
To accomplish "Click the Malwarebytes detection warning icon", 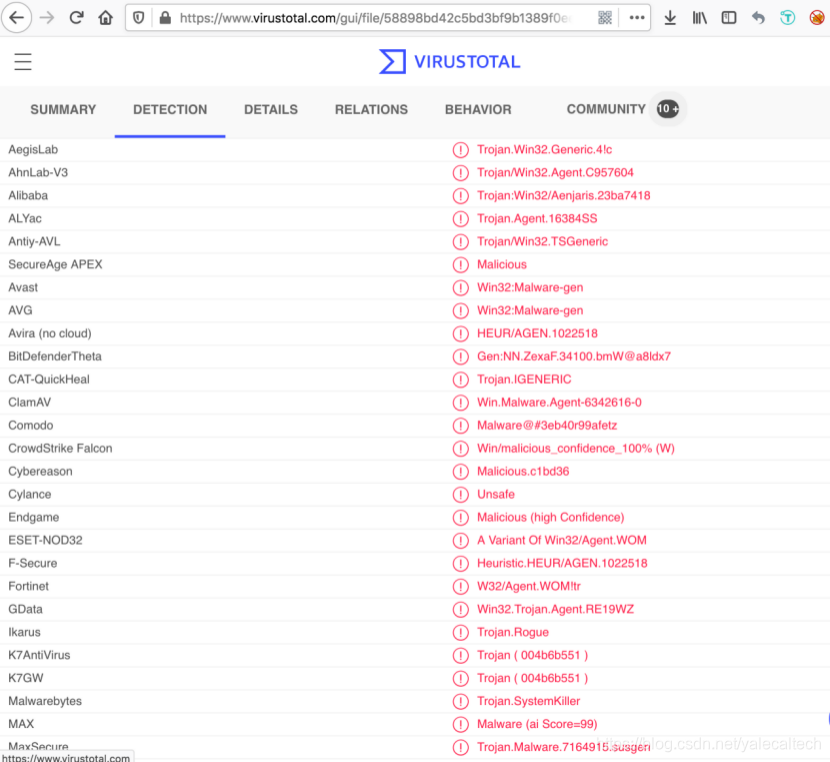I will (461, 701).
